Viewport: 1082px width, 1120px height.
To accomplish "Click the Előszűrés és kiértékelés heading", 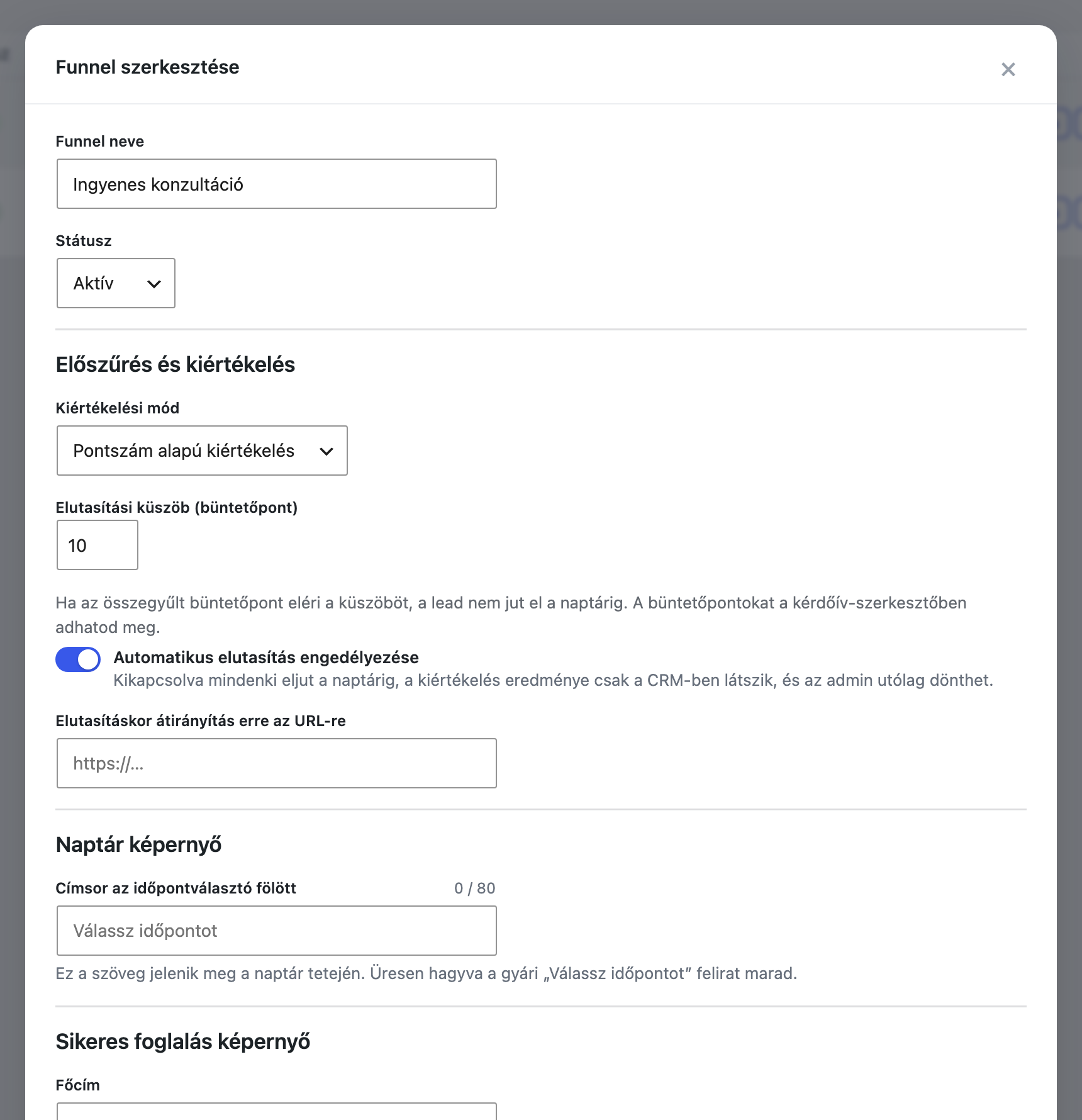I will pyautogui.click(x=176, y=364).
